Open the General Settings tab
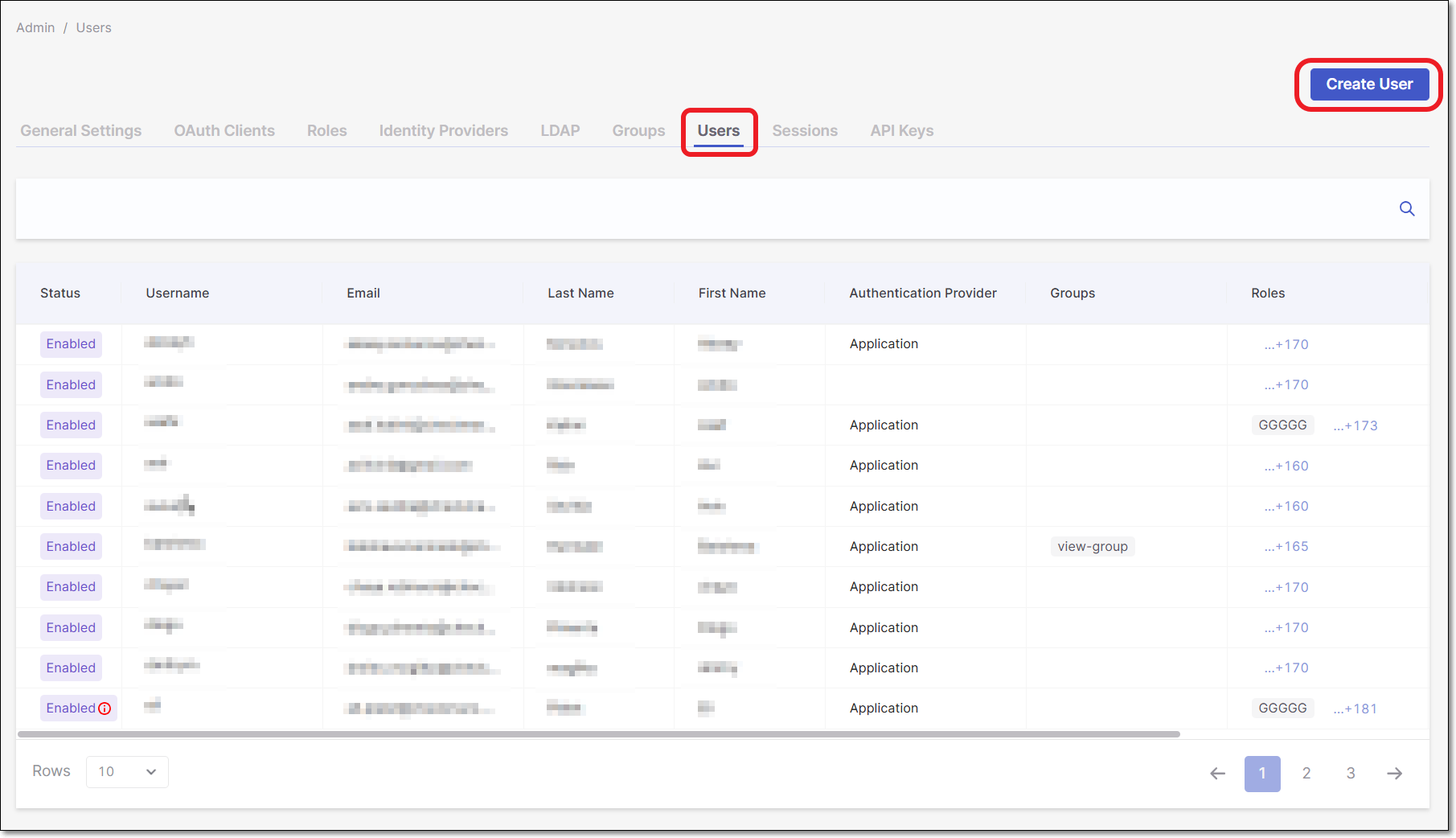 click(81, 131)
